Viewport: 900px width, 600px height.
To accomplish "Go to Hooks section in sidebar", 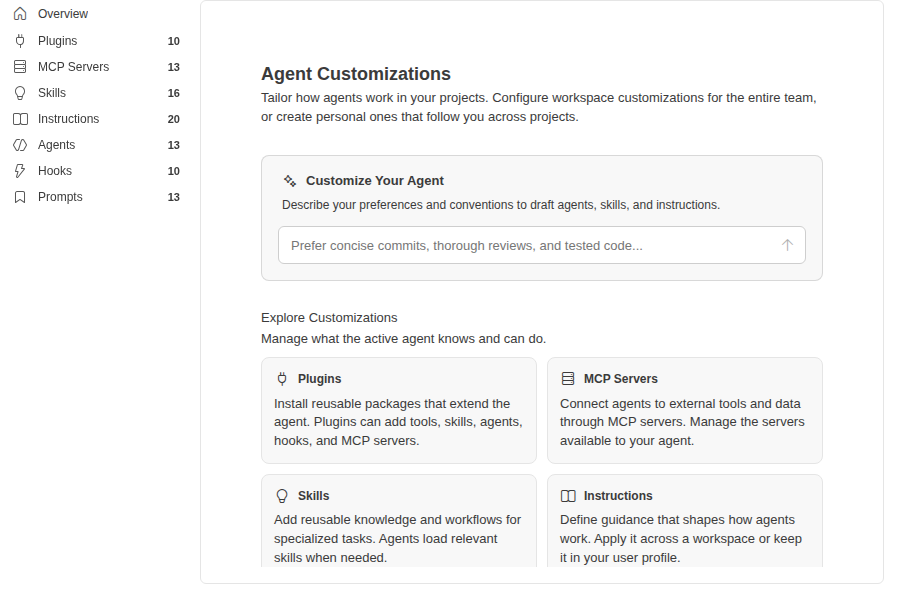I will tap(96, 171).
